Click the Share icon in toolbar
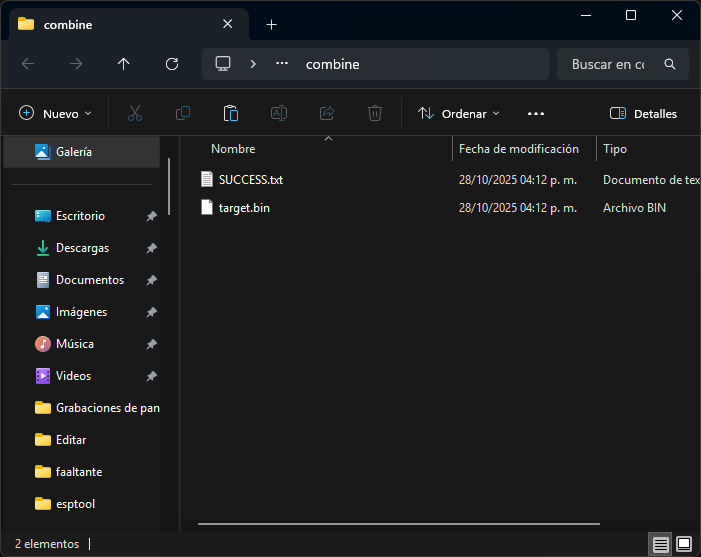This screenshot has width=701, height=557. [327, 114]
